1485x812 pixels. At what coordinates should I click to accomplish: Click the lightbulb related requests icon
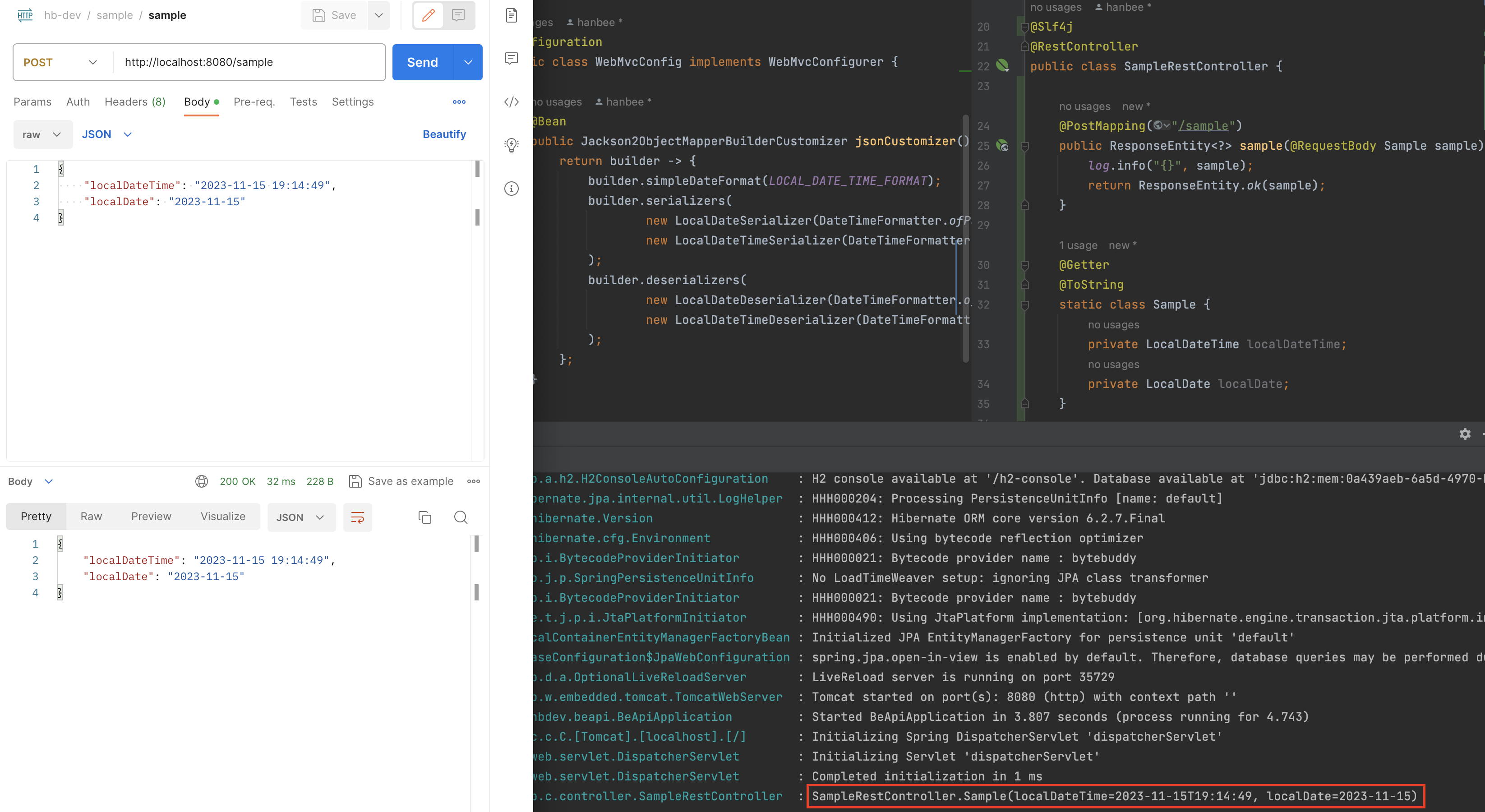(512, 145)
